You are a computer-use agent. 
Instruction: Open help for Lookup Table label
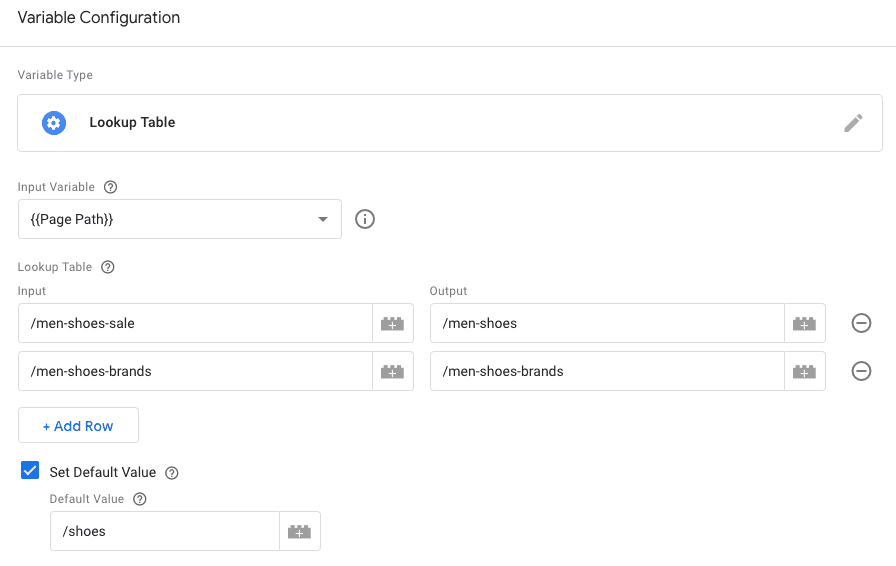coord(107,267)
